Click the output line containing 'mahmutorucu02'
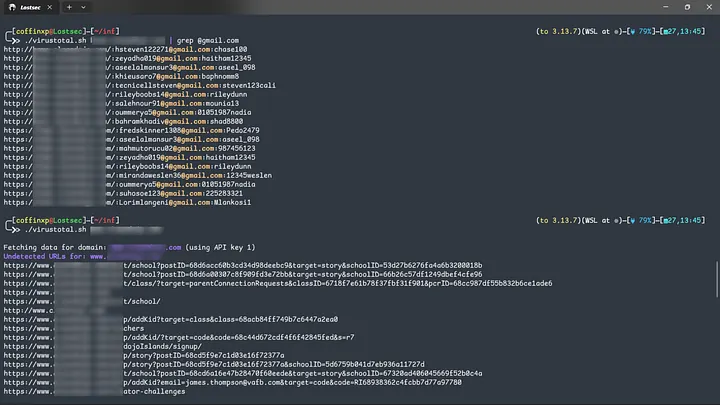720x405 pixels. tap(129, 148)
